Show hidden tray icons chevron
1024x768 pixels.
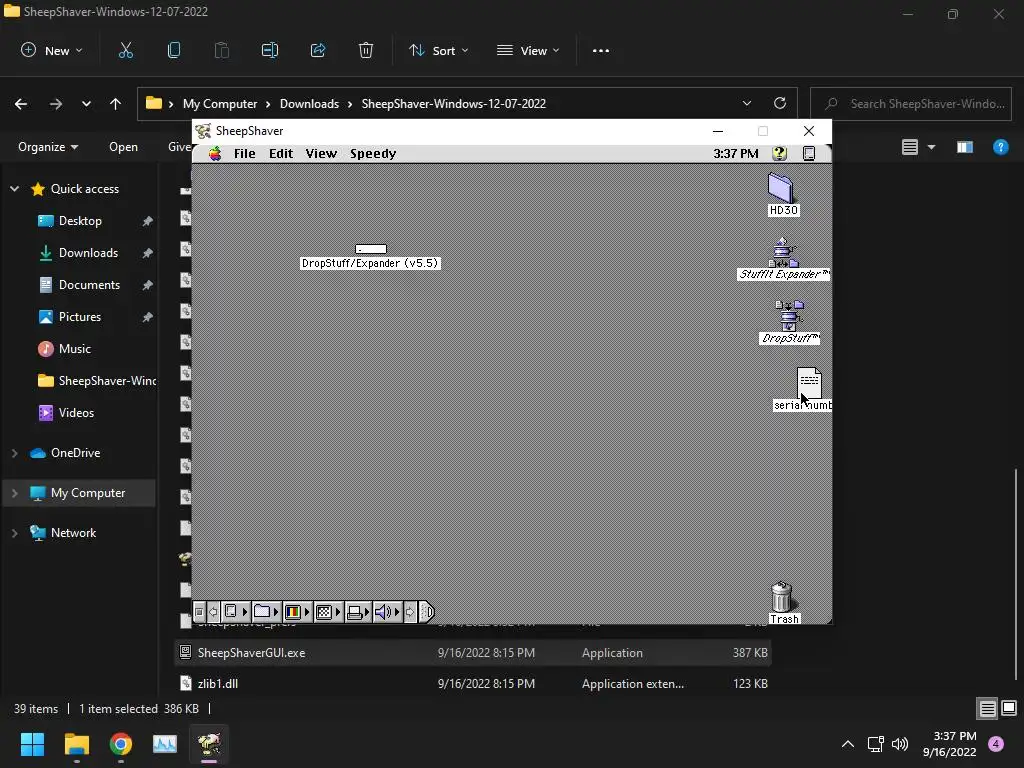[x=848, y=744]
